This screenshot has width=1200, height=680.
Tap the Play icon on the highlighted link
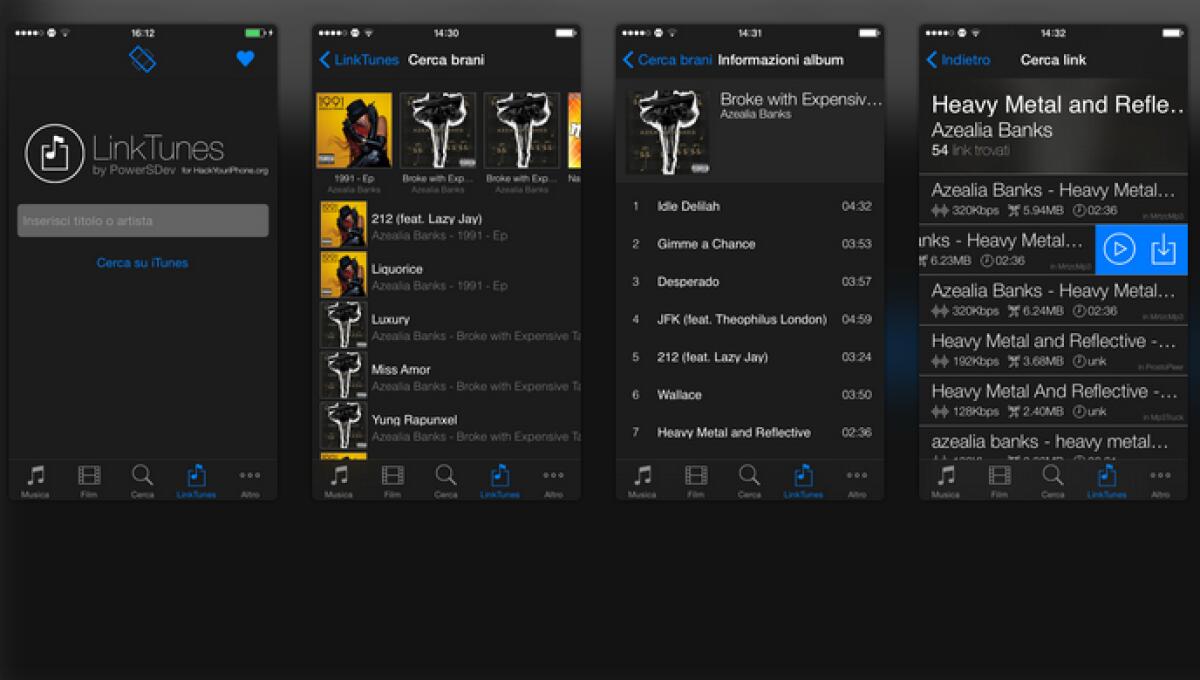click(x=1119, y=249)
